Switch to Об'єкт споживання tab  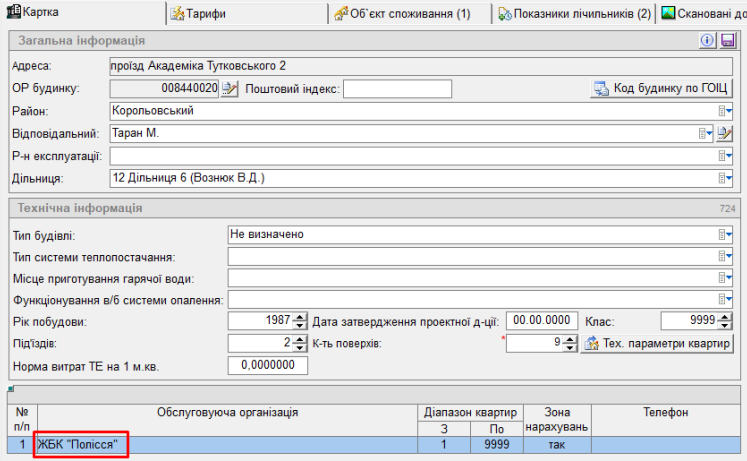point(409,13)
